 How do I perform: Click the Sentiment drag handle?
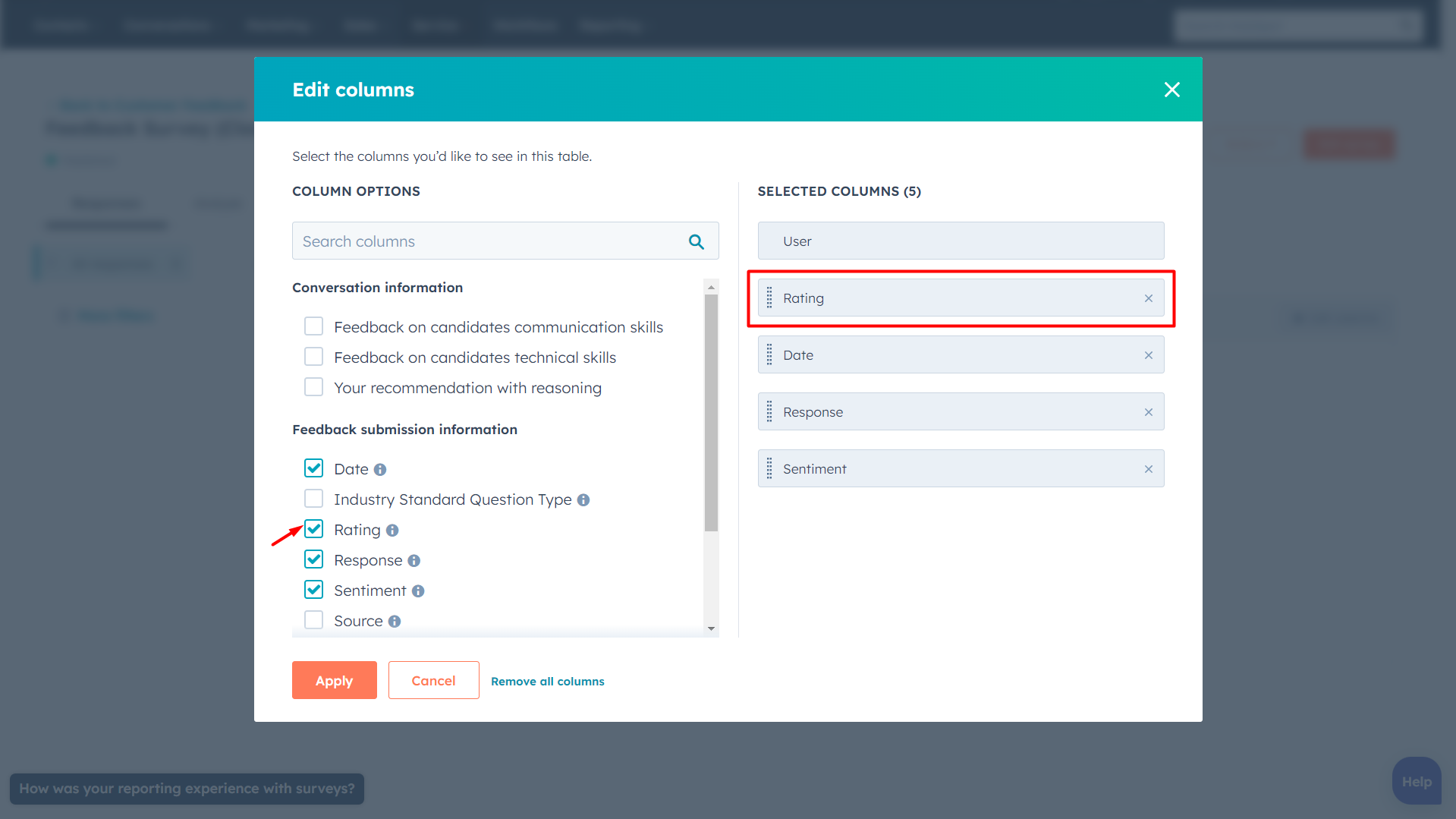(x=769, y=468)
